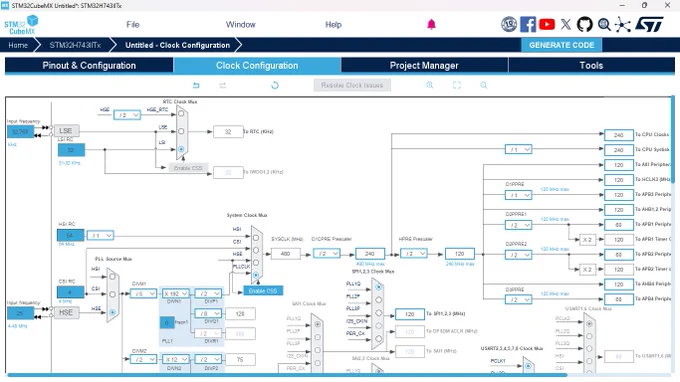Open the Help menu
Screen dimensions: 680x382
click(333, 25)
